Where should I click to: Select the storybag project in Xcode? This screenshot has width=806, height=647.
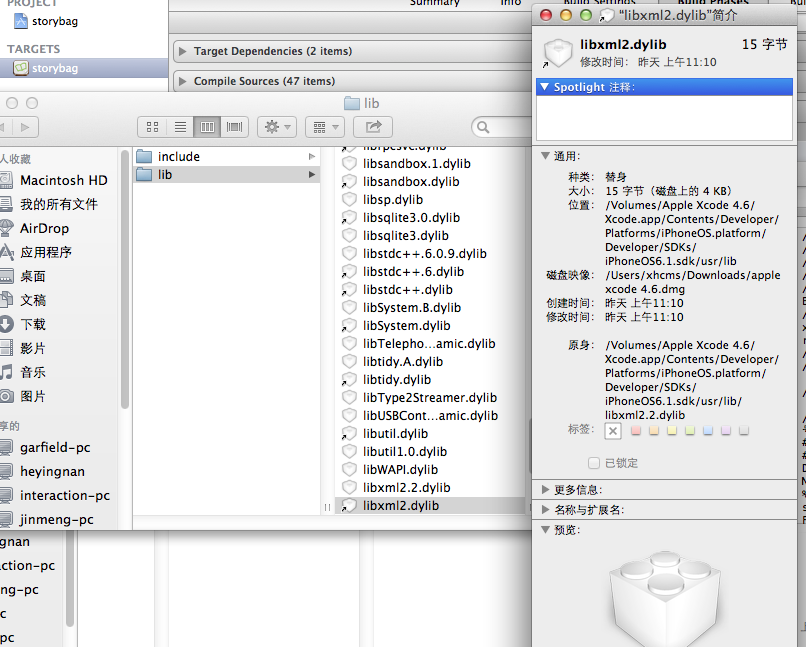click(x=46, y=21)
